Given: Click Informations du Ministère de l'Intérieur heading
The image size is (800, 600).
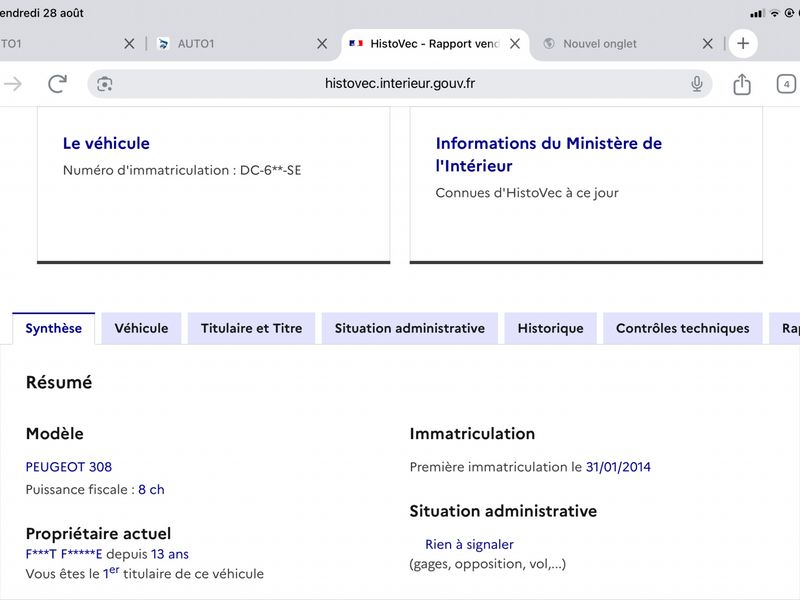Looking at the screenshot, I should 548,154.
